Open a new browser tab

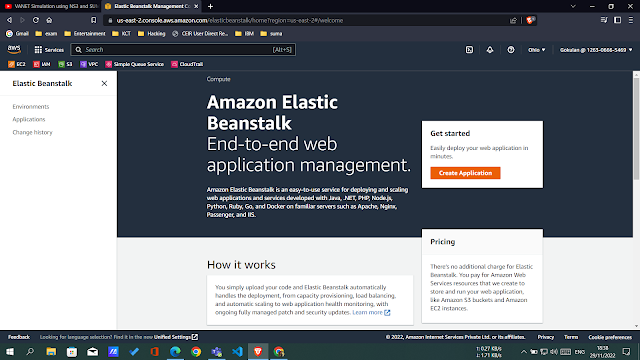210,6
